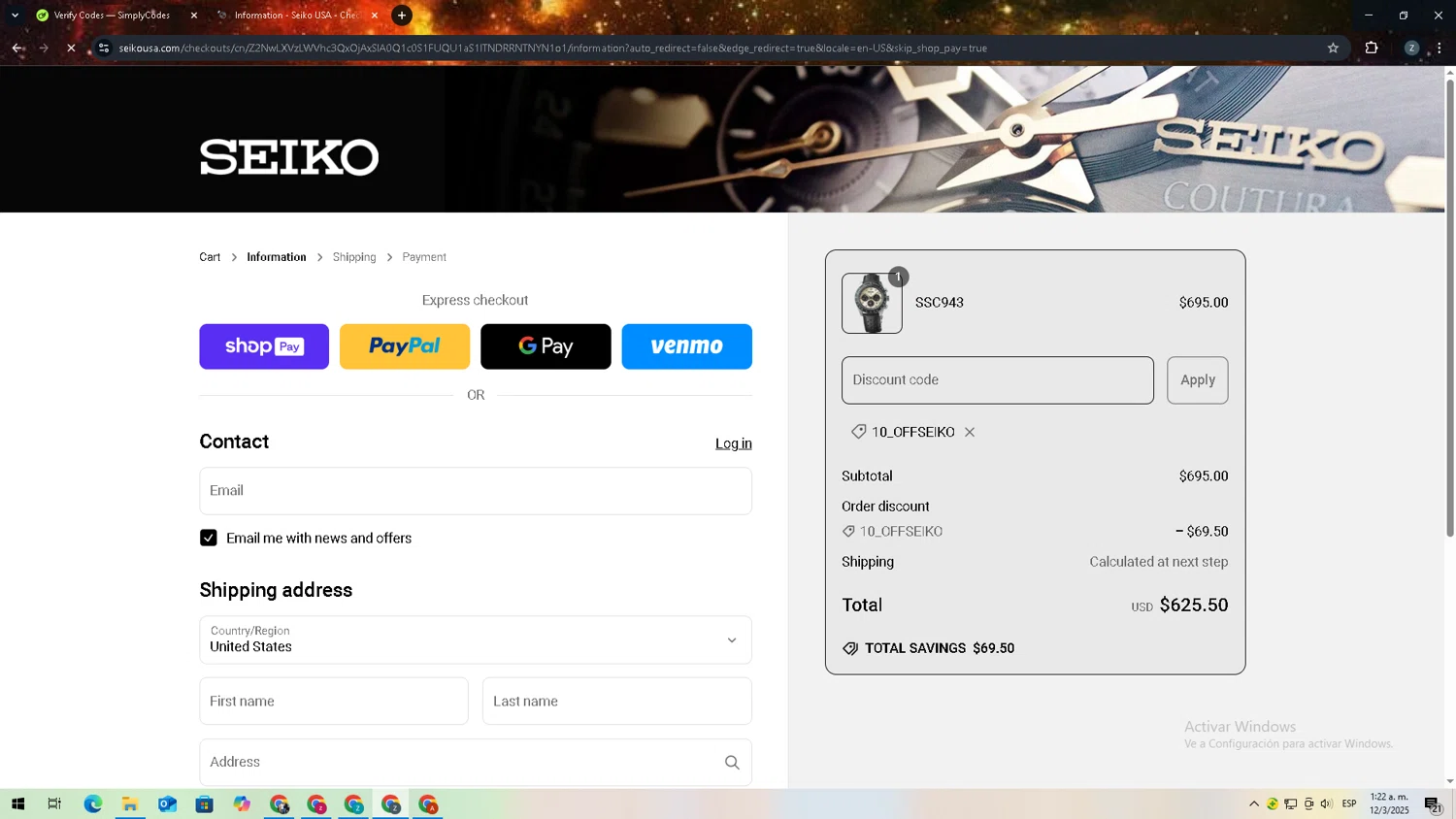Apply the discount code

(x=1198, y=380)
